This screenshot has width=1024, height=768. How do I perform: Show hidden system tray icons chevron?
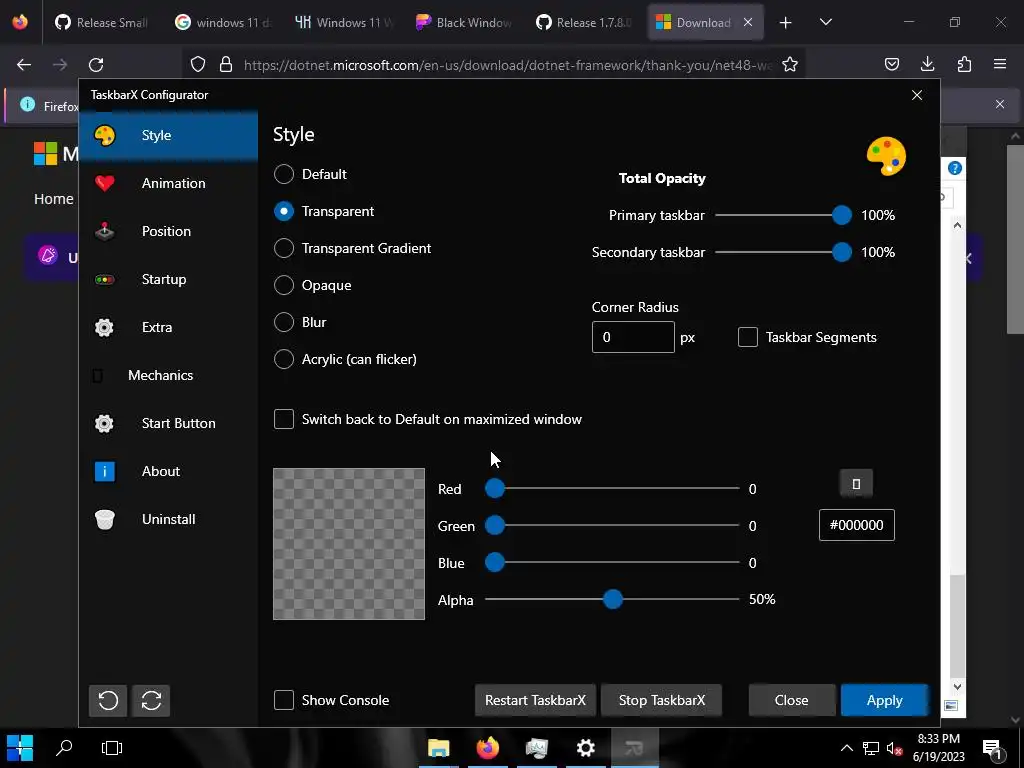[x=846, y=748]
